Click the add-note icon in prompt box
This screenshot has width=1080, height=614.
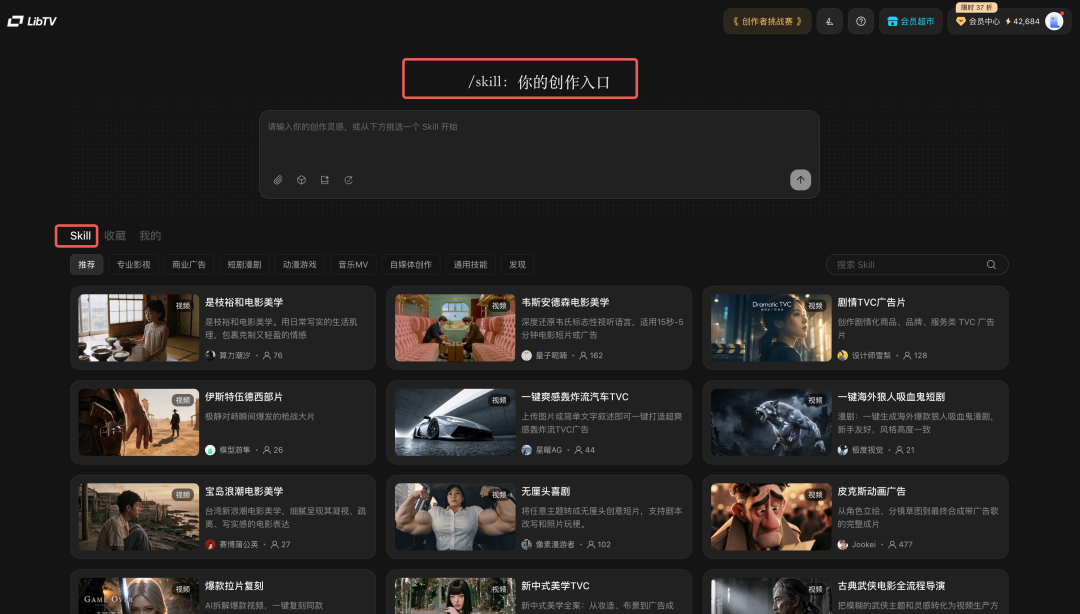[324, 180]
